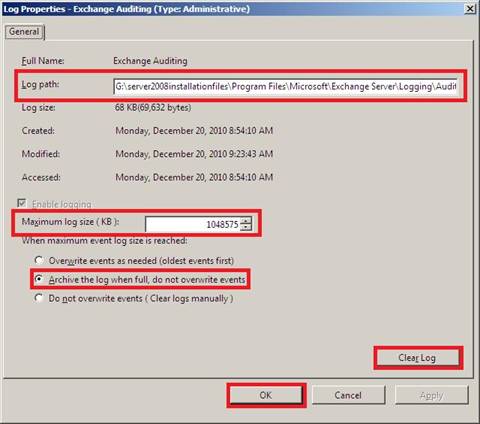Confirm the dialog with OK

[x=266, y=395]
